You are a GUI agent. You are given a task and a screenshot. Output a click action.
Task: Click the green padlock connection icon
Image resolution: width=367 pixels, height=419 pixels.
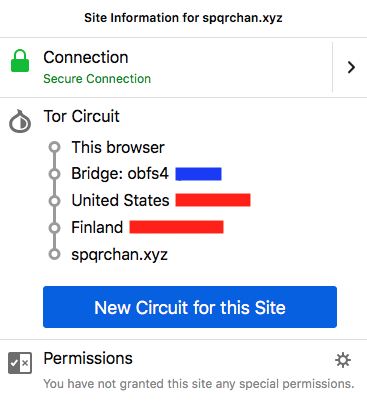tap(20, 61)
